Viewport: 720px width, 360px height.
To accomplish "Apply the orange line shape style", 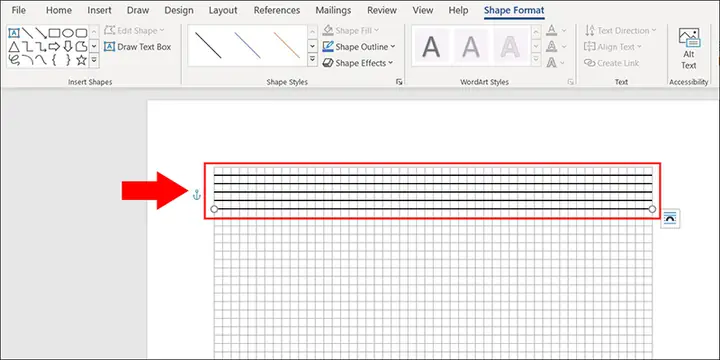I will tap(287, 45).
